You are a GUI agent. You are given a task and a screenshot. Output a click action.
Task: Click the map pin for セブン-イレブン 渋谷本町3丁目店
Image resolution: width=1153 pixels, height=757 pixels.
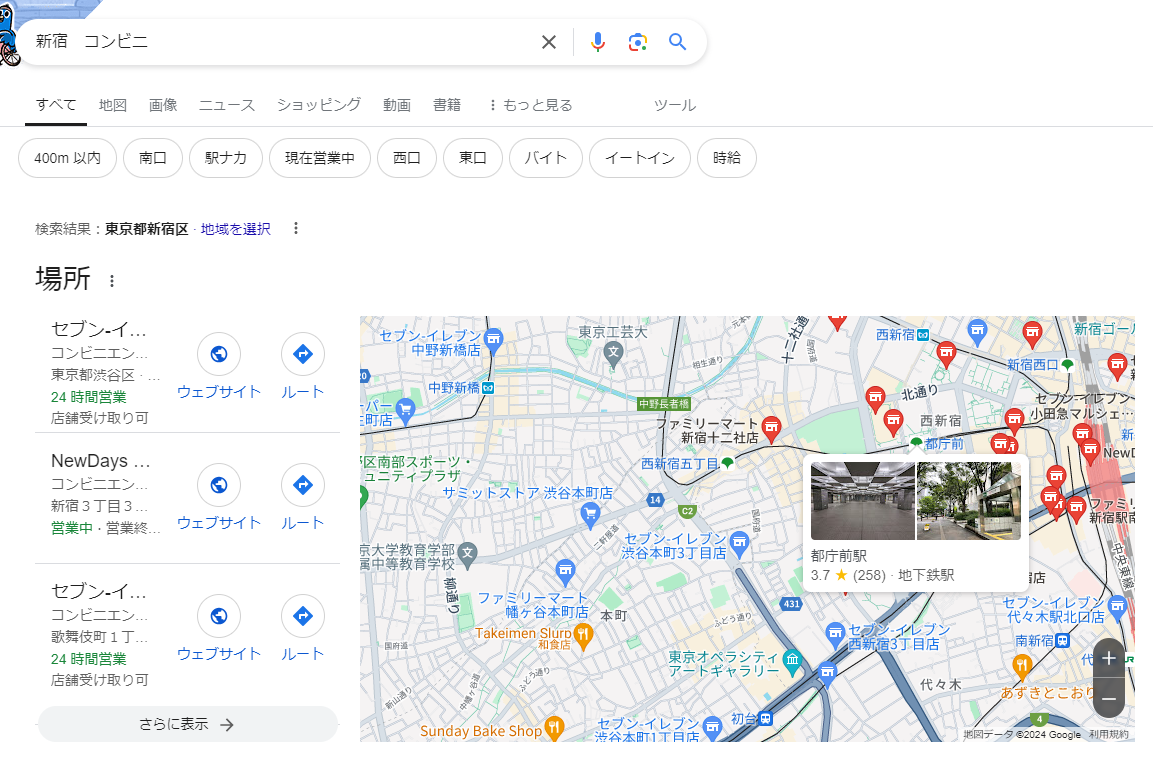pos(740,543)
